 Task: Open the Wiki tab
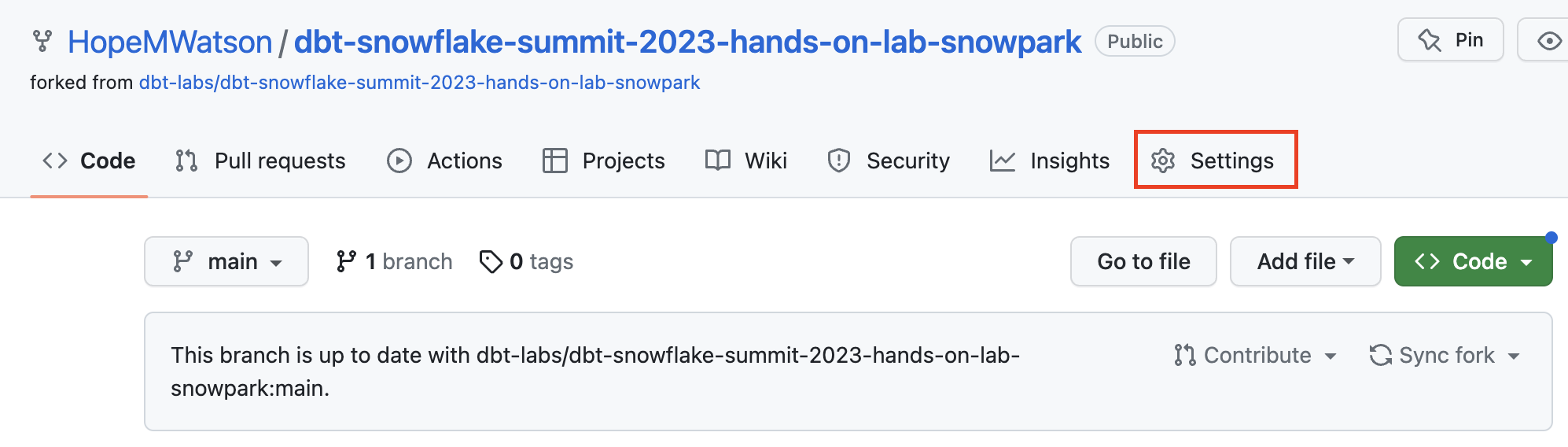tap(746, 161)
